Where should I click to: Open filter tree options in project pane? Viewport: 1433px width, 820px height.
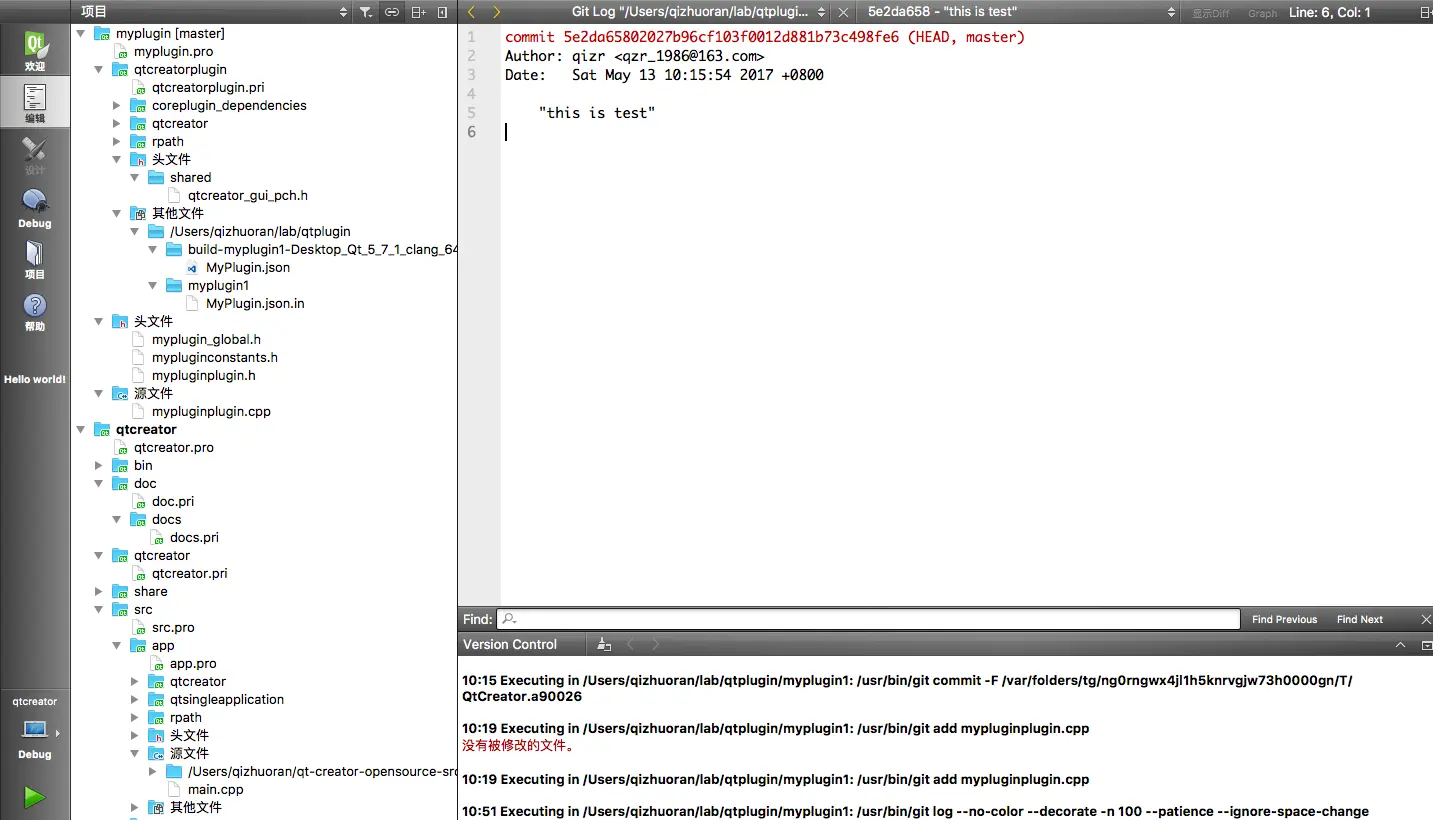[366, 12]
